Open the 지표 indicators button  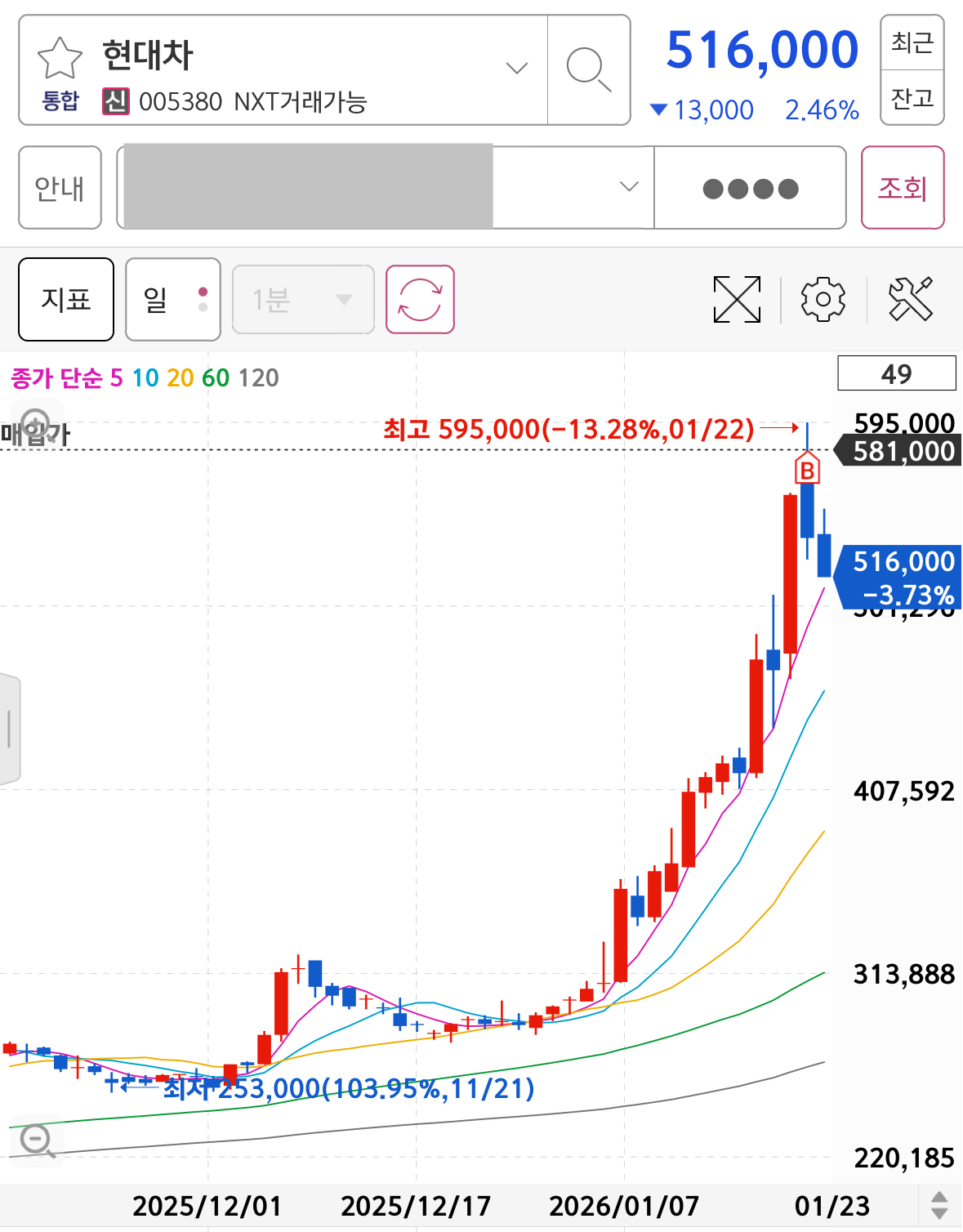pyautogui.click(x=66, y=299)
